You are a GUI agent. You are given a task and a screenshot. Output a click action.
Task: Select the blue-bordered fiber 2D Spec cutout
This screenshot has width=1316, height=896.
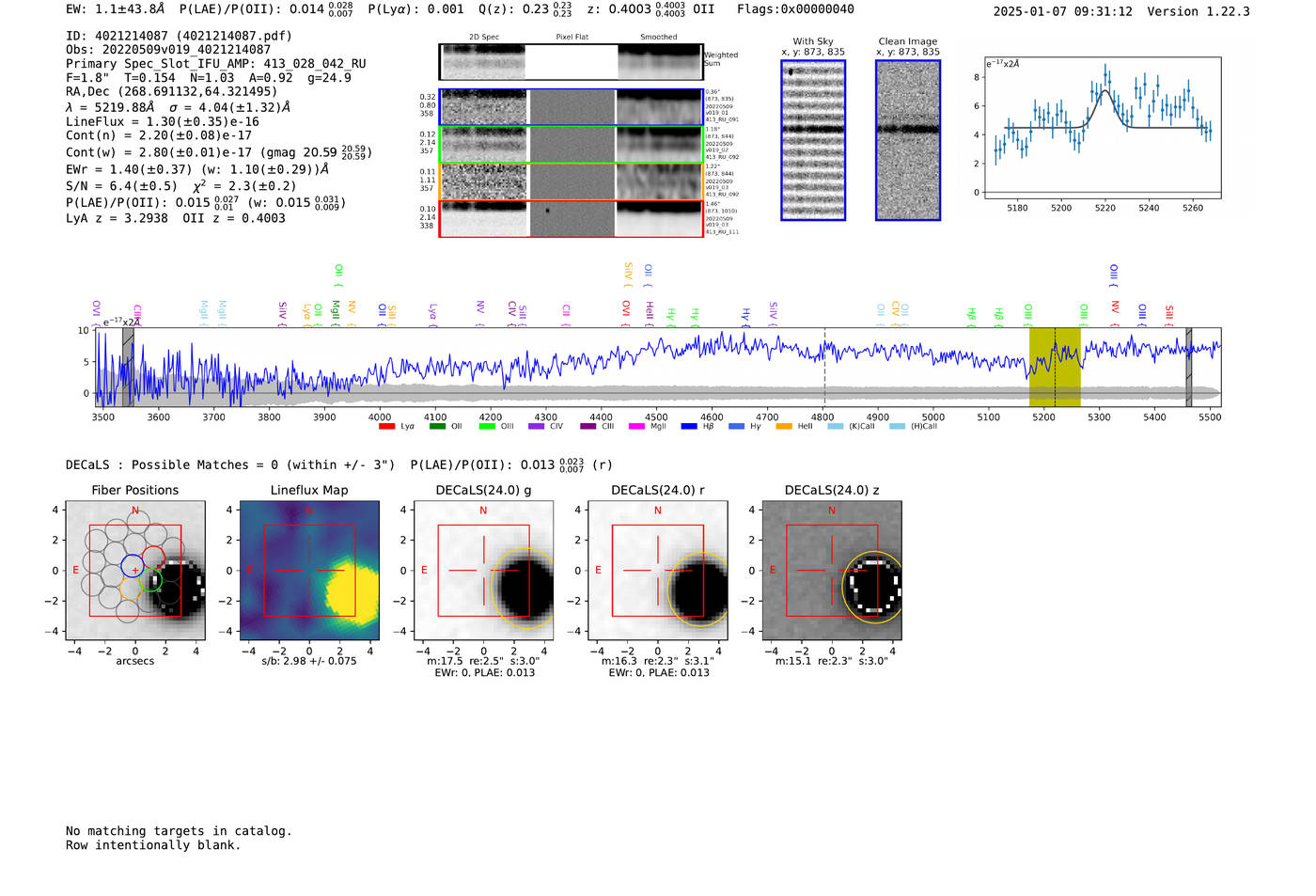pyautogui.click(x=484, y=107)
